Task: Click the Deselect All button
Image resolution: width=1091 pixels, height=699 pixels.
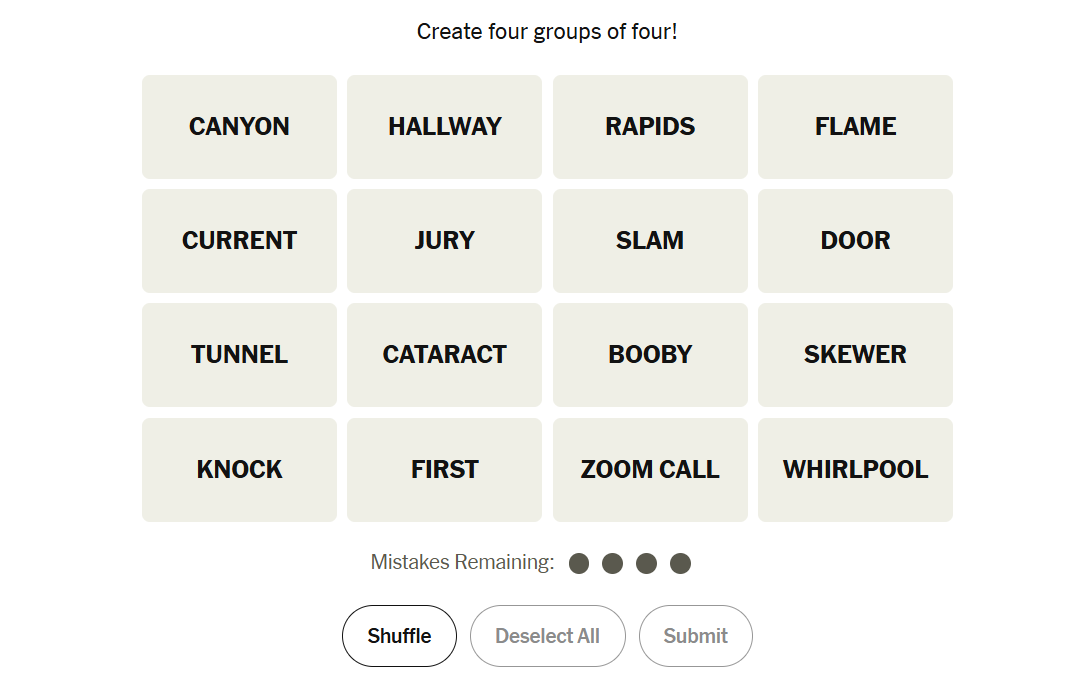Action: coord(547,636)
